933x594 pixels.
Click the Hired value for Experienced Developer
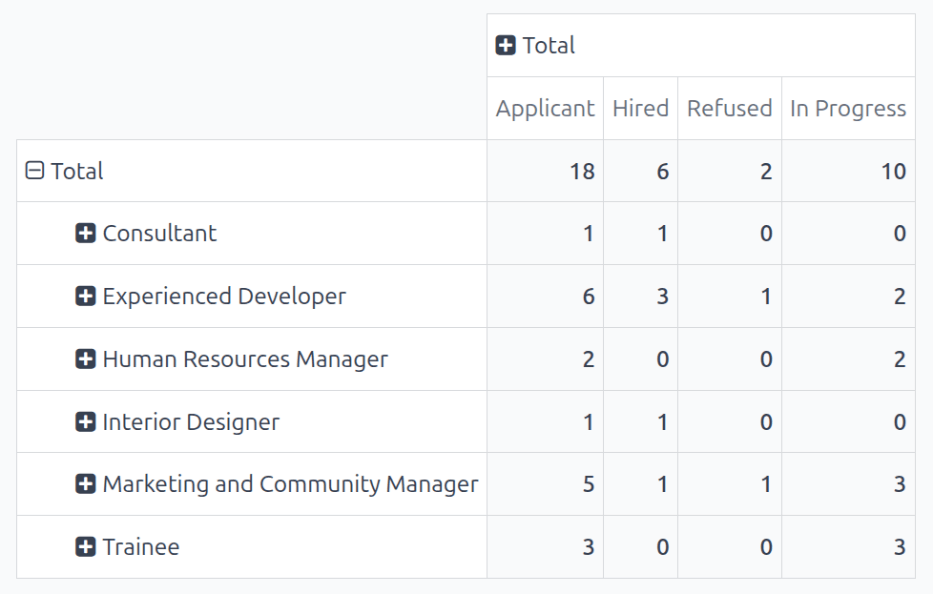click(x=663, y=296)
